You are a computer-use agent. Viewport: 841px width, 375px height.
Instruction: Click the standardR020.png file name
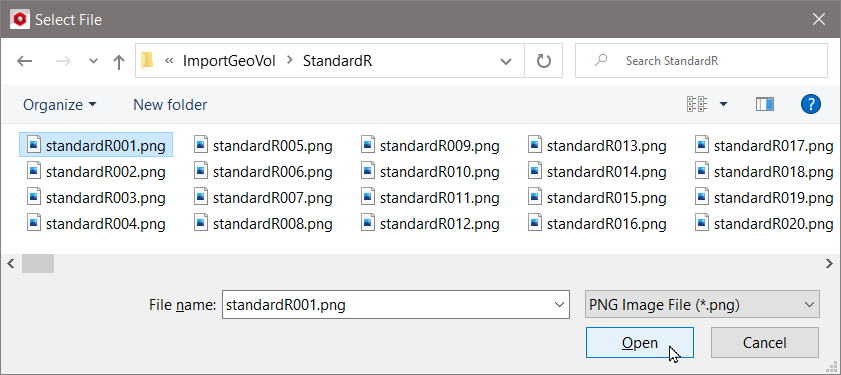(773, 224)
